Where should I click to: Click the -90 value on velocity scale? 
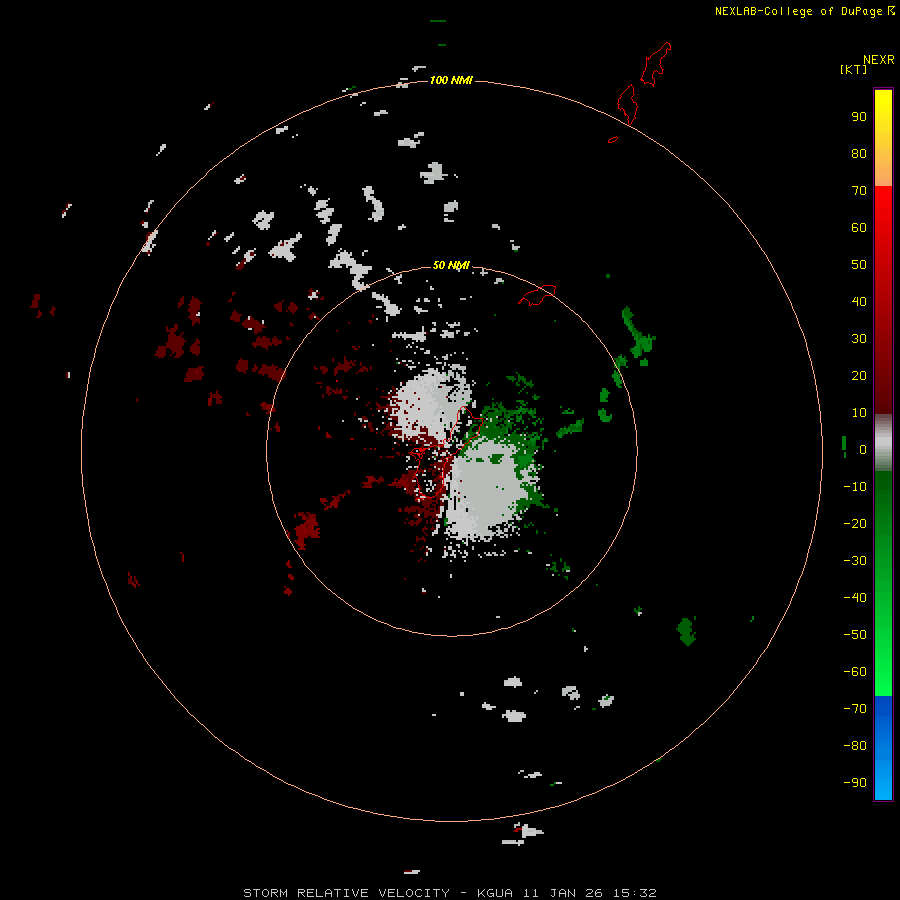click(x=855, y=783)
